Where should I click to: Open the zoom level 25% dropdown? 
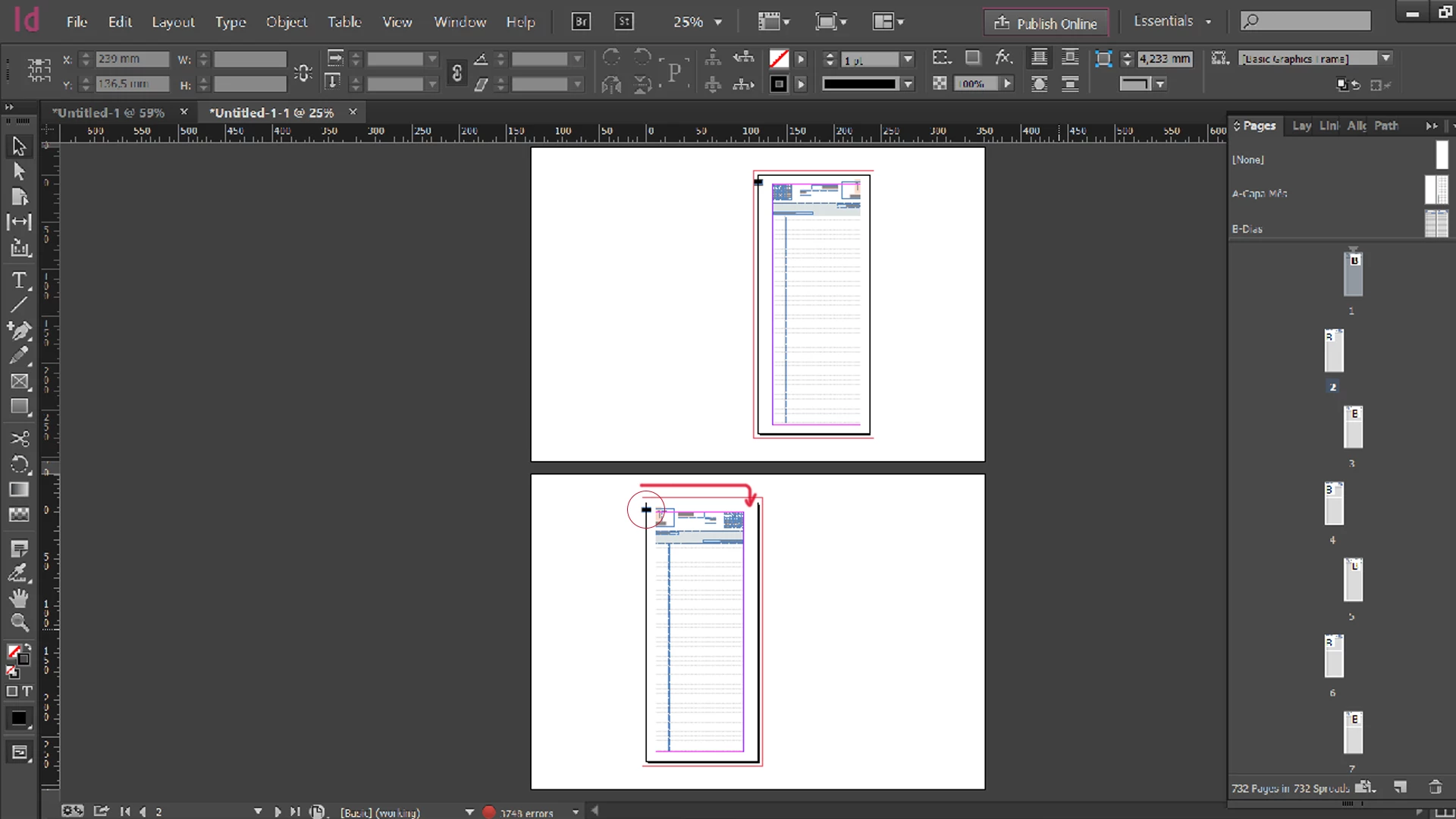click(x=717, y=23)
